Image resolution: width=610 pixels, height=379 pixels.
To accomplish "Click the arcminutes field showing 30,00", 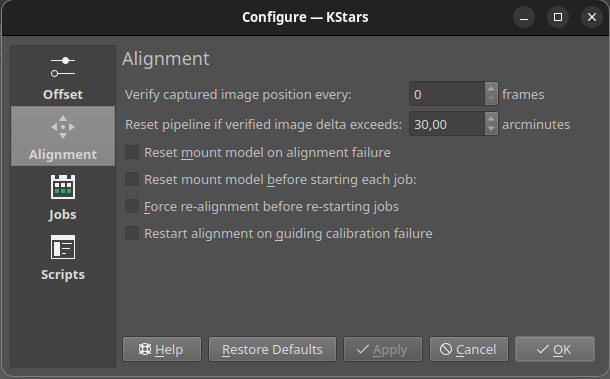I will pyautogui.click(x=447, y=124).
